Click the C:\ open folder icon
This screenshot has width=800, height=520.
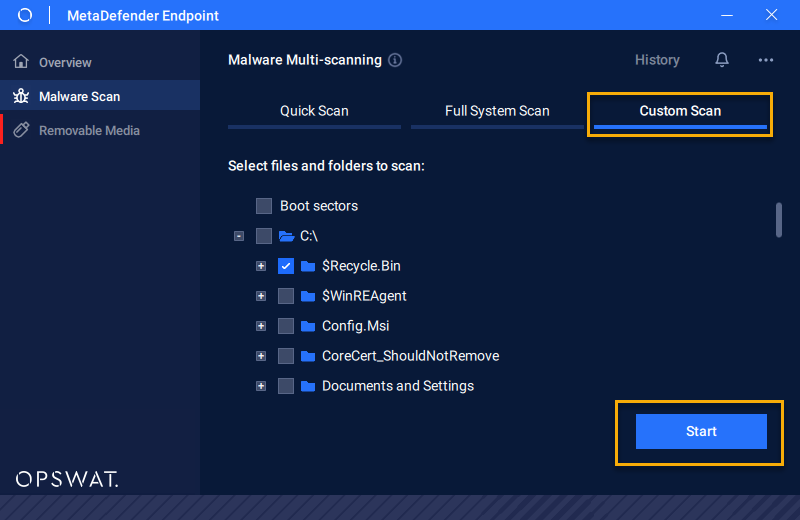287,236
